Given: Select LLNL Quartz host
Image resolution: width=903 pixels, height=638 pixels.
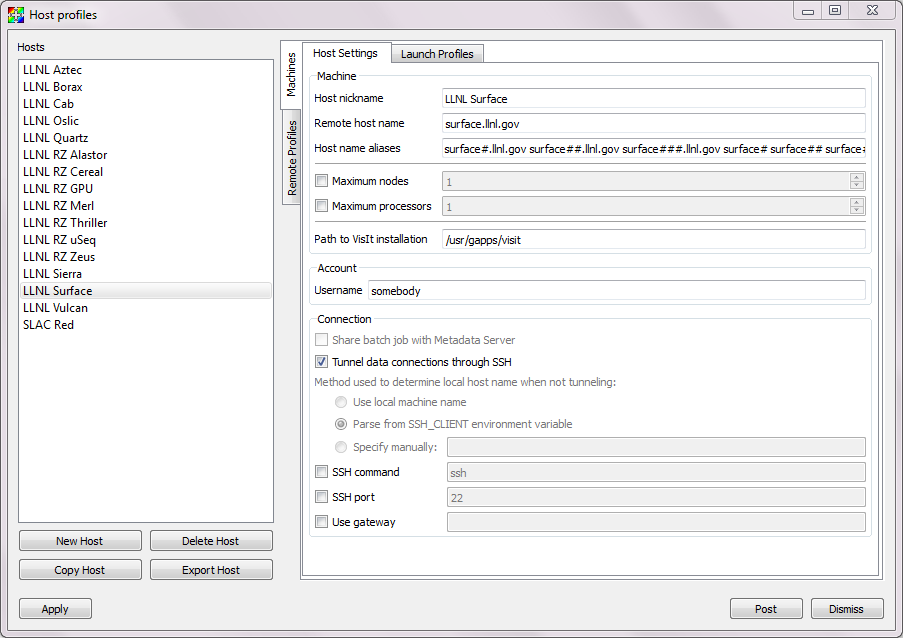Looking at the screenshot, I should [x=146, y=138].
